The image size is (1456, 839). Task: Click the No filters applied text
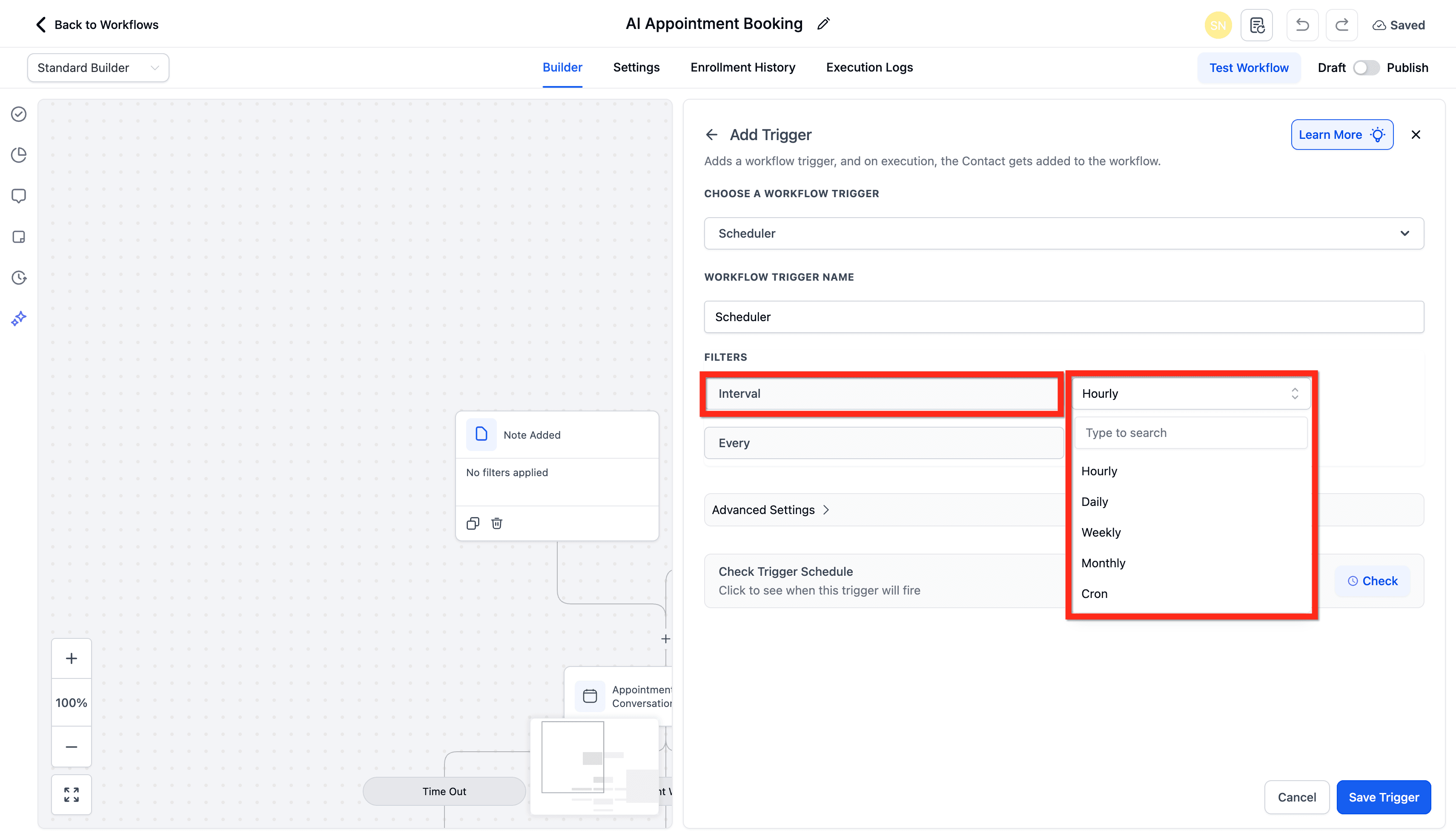507,472
